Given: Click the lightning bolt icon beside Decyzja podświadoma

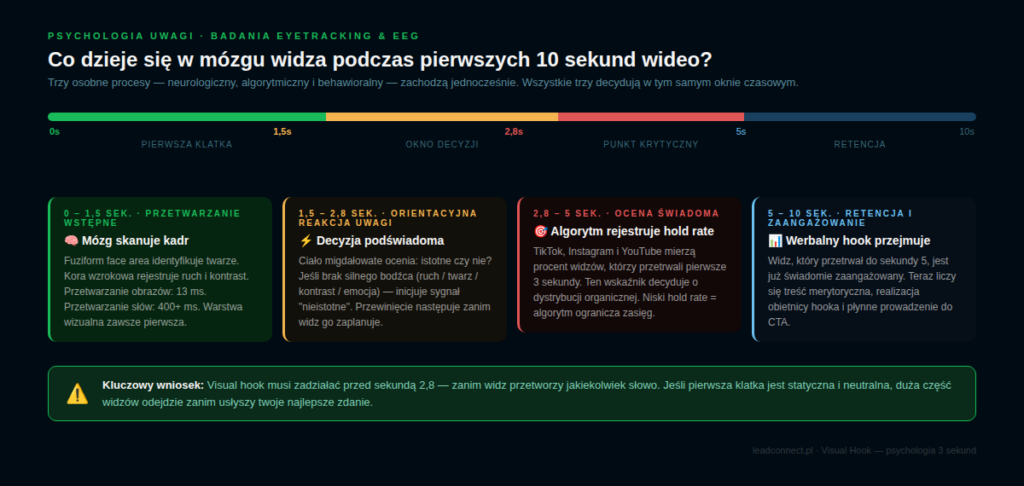Looking at the screenshot, I should [306, 241].
